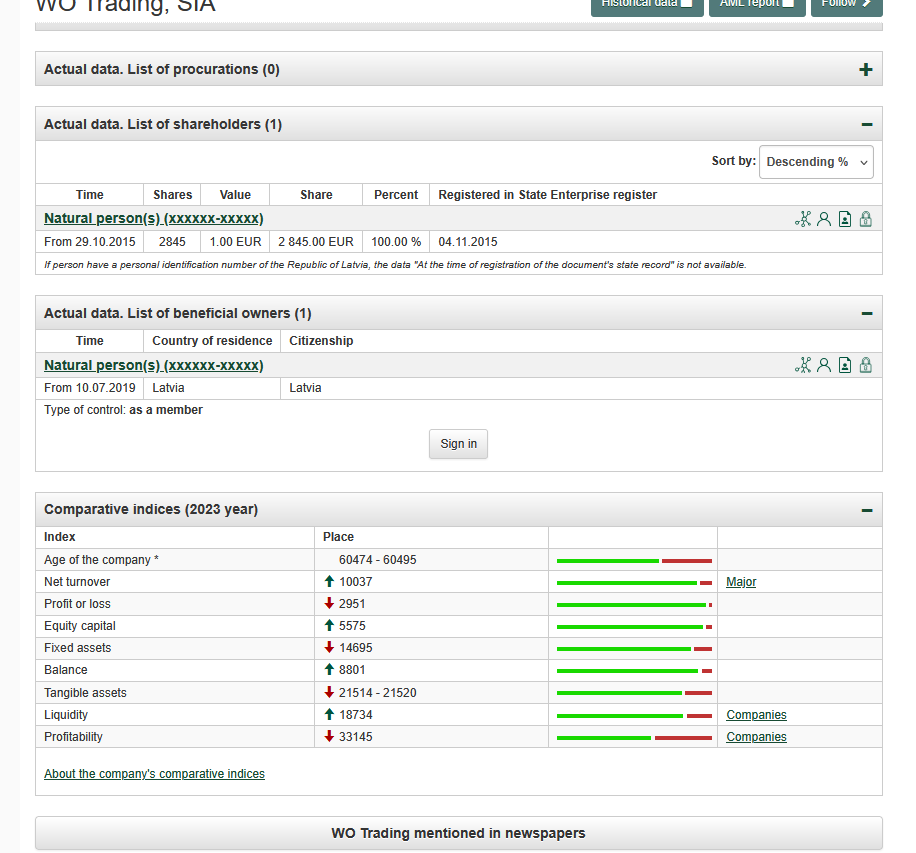This screenshot has width=916, height=853.
Task: Open beneficial owner Natural person(s) link
Action: [154, 365]
